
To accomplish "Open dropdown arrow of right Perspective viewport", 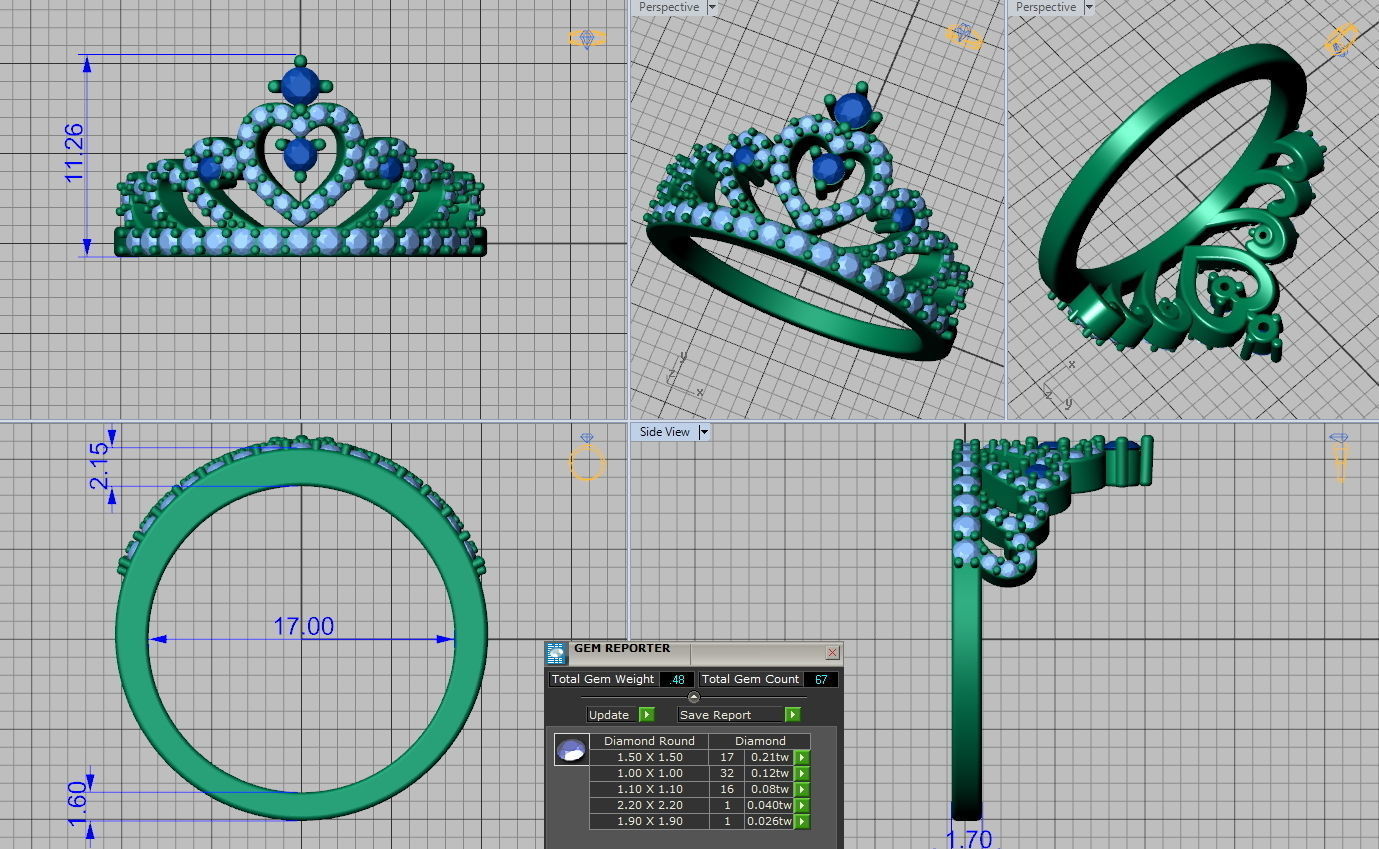I will pyautogui.click(x=1089, y=7).
